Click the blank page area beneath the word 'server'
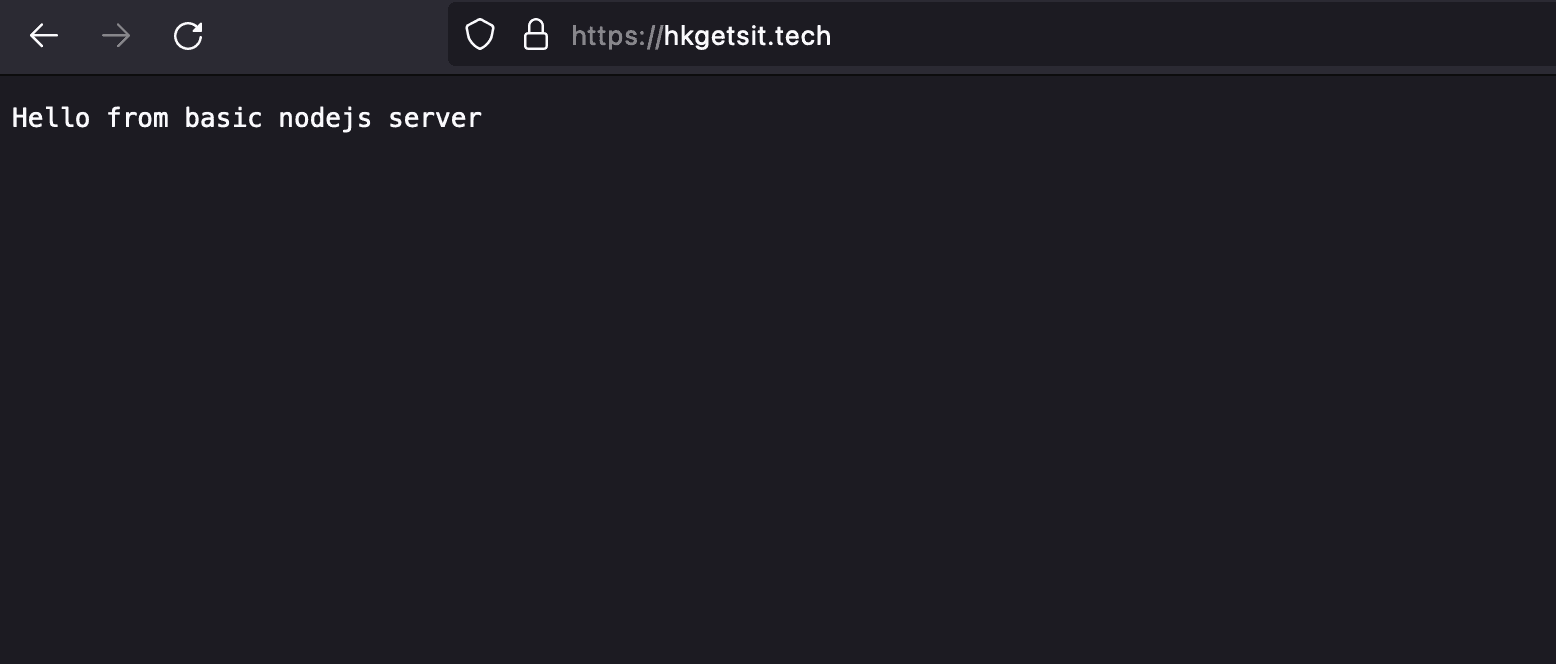The width and height of the screenshot is (1556, 664). 435,200
